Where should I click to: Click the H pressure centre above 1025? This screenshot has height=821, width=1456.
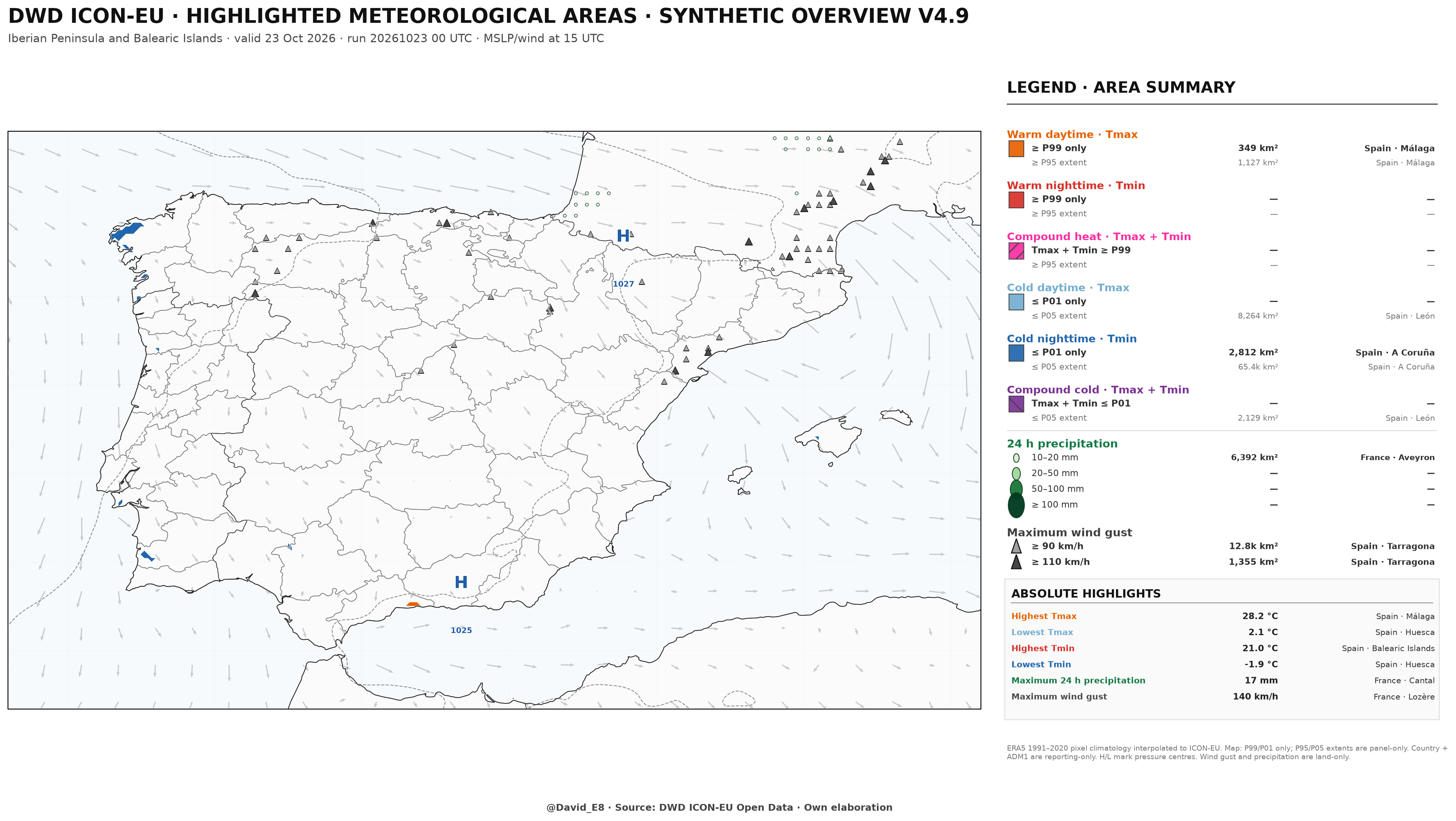tap(461, 582)
